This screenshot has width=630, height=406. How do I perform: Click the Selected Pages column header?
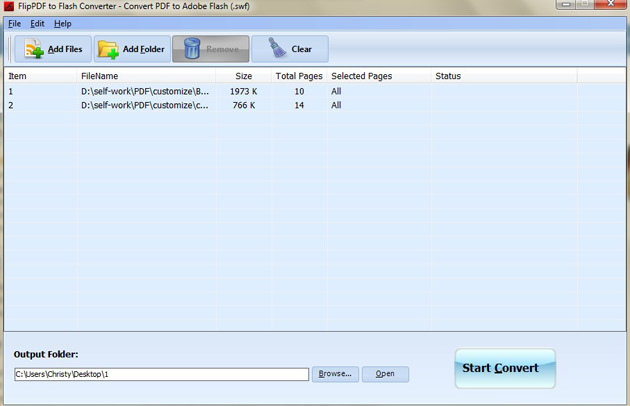(379, 76)
